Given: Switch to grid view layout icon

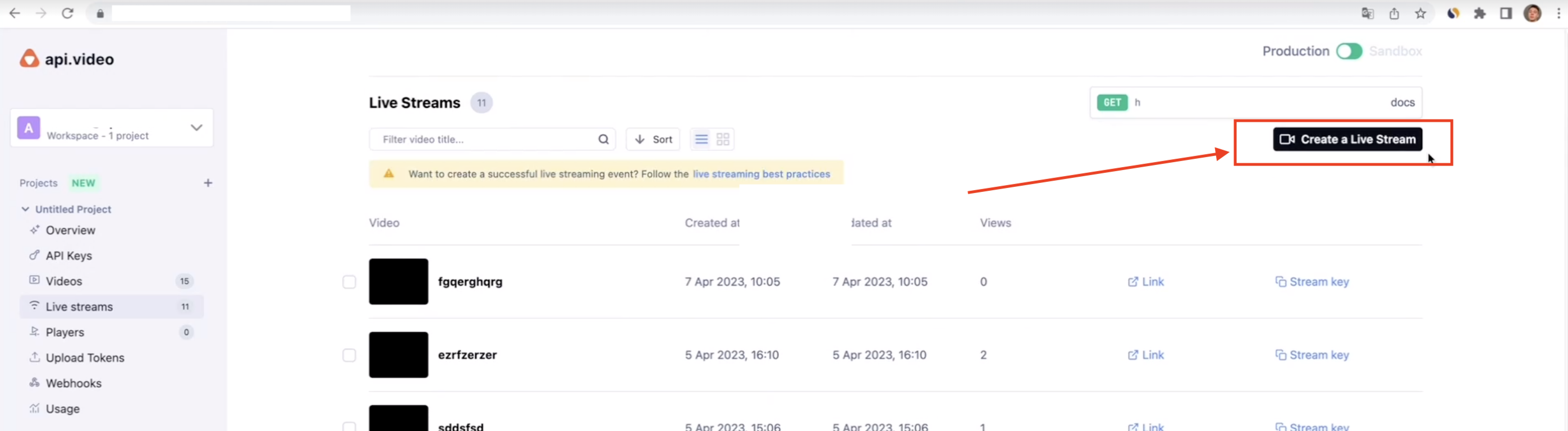Looking at the screenshot, I should point(722,139).
